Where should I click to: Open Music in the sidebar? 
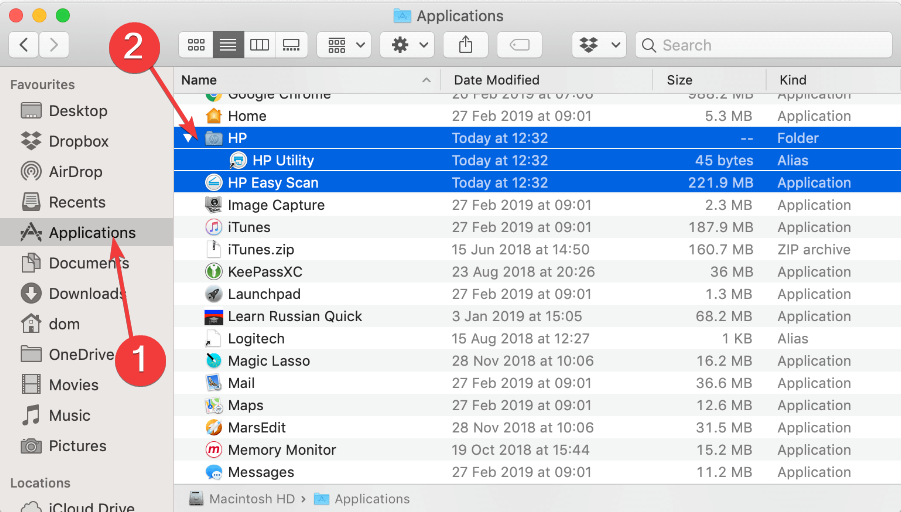[70, 415]
